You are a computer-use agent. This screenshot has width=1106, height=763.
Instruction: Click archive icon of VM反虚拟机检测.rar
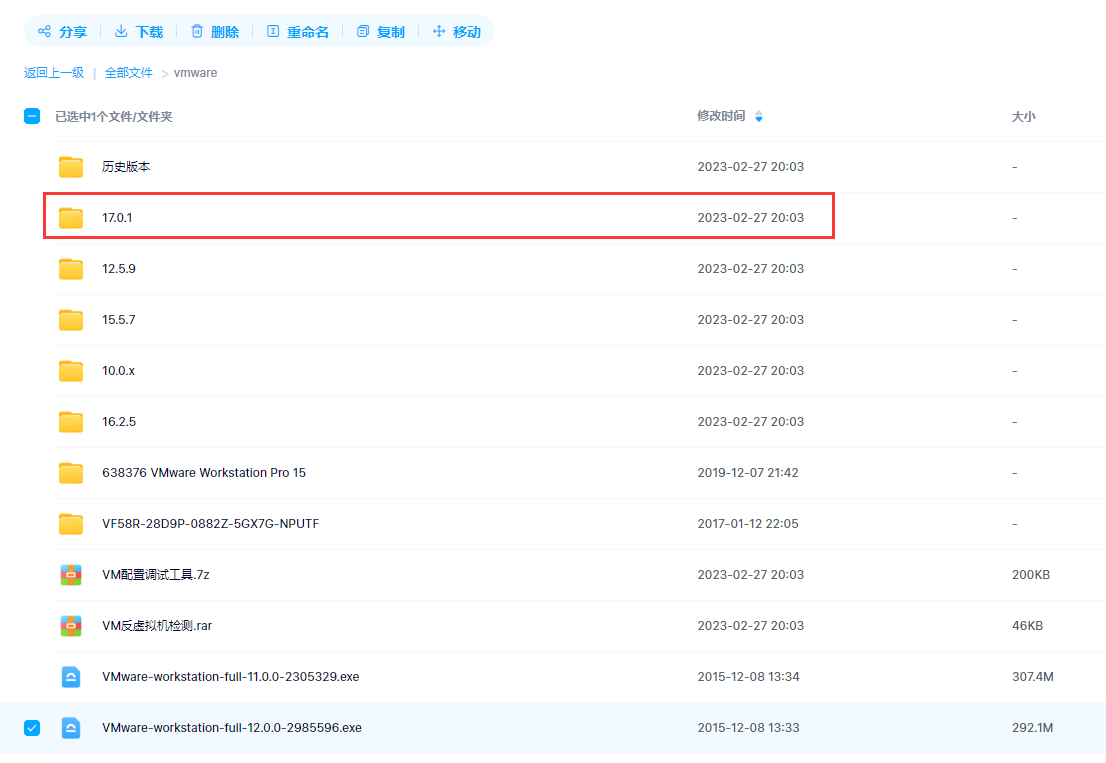point(71,625)
